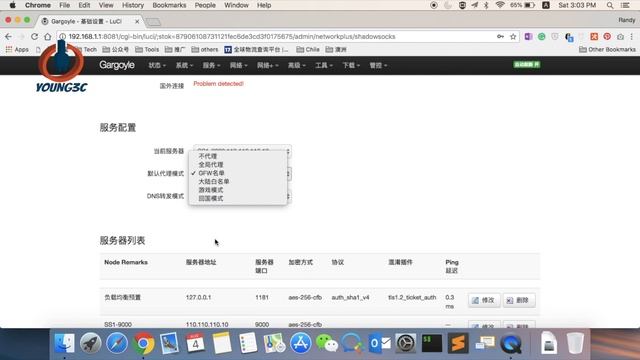The height and width of the screenshot is (360, 640).
Task: Open Outlook from the Dock
Action: [379, 343]
